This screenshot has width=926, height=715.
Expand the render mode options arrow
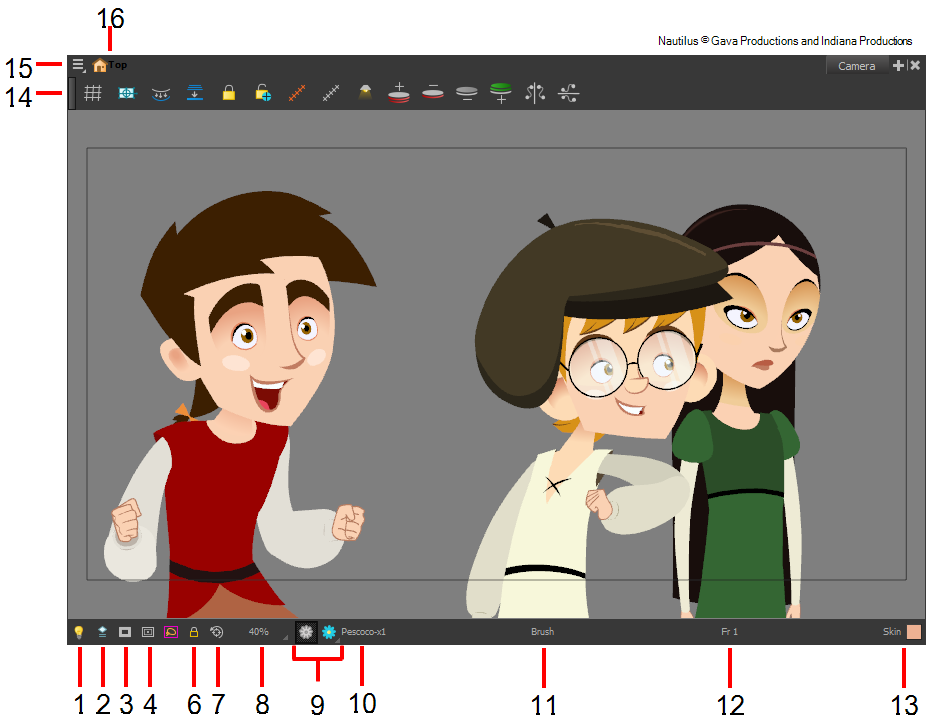click(x=338, y=639)
